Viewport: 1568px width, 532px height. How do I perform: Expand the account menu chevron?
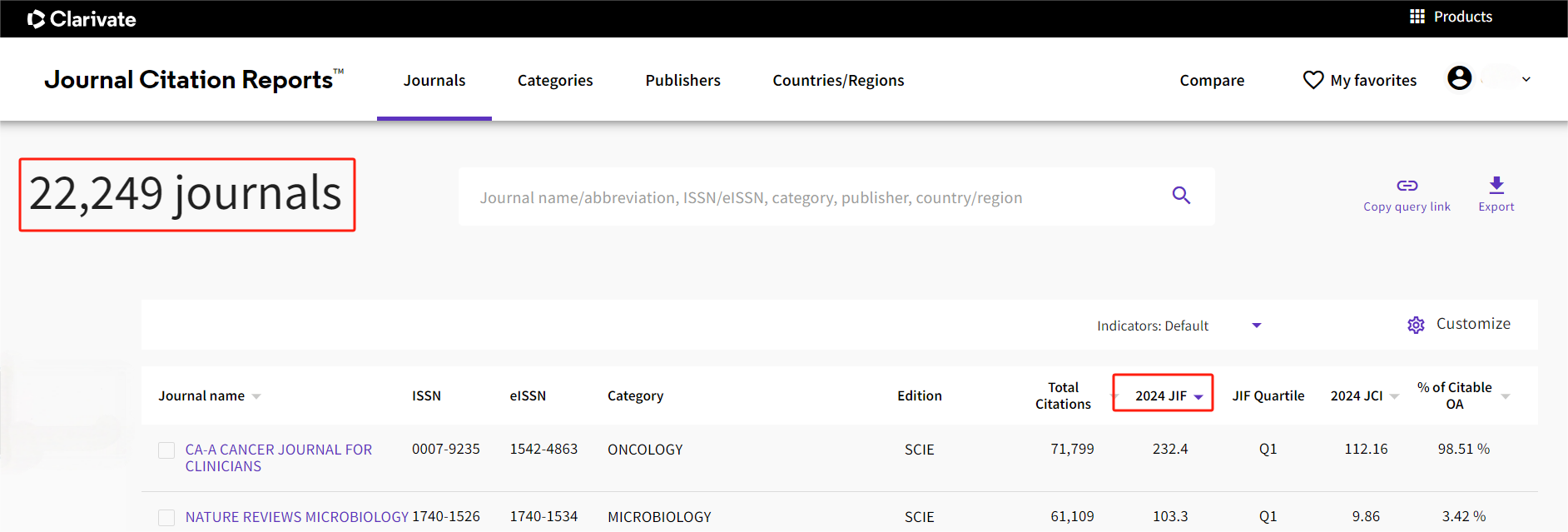(x=1526, y=79)
